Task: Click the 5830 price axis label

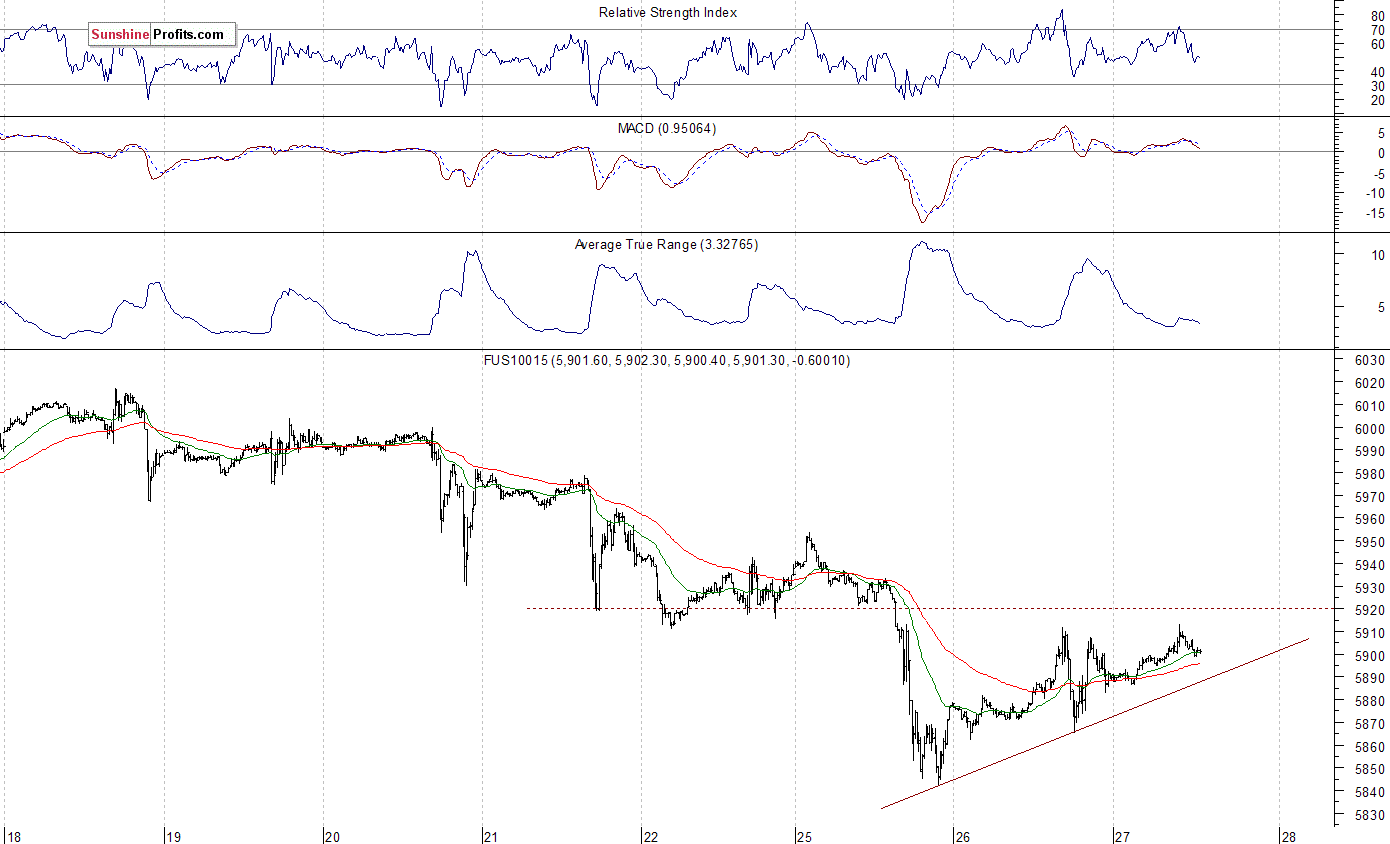Action: click(x=1371, y=815)
